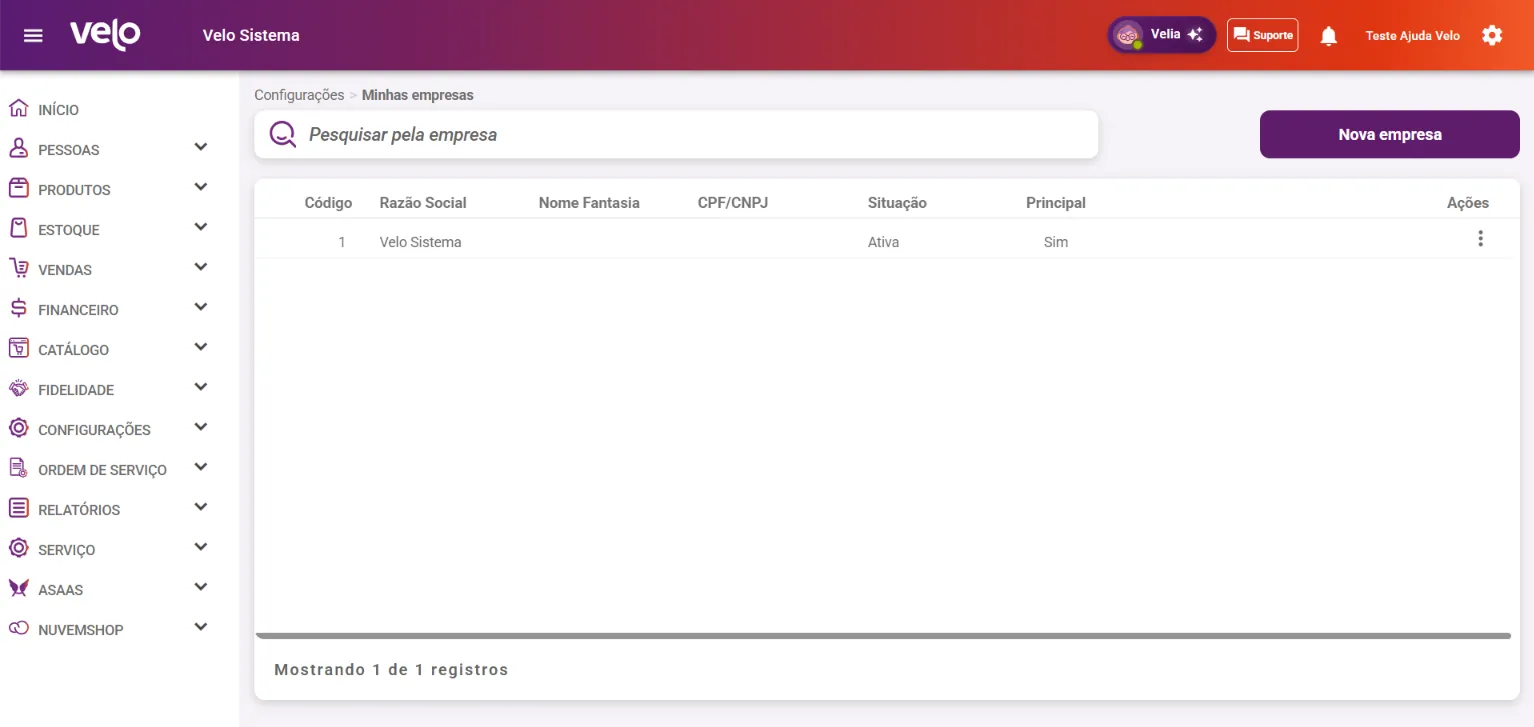The height and width of the screenshot is (727, 1534).
Task: Open the notifications bell
Action: tap(1328, 36)
